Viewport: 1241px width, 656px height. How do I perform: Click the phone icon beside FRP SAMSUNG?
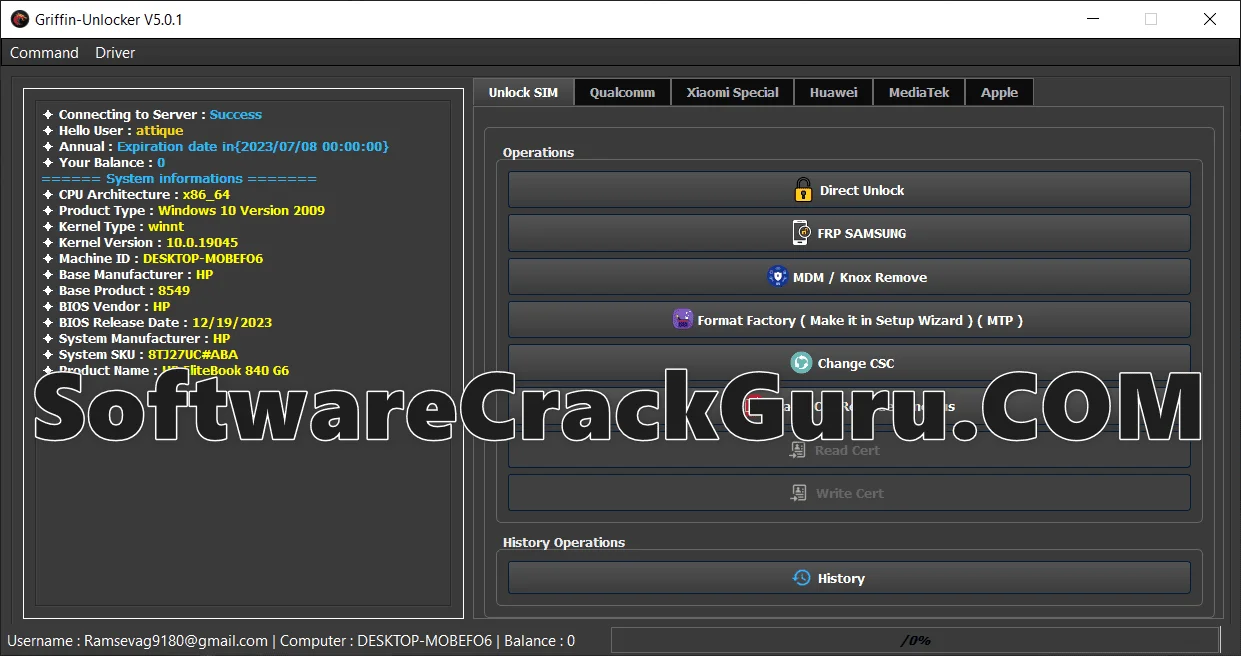click(x=801, y=233)
